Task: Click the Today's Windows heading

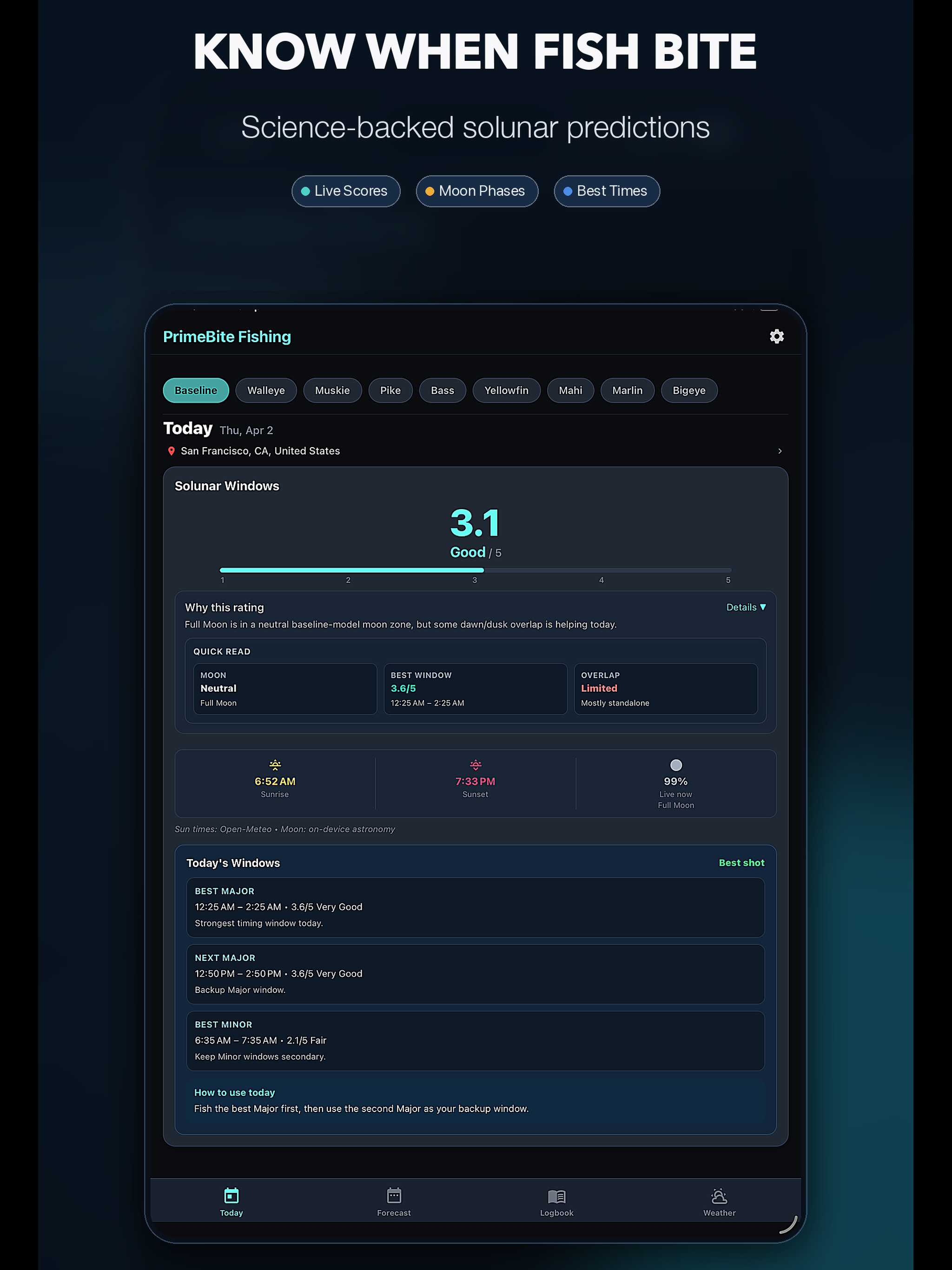Action: tap(233, 863)
